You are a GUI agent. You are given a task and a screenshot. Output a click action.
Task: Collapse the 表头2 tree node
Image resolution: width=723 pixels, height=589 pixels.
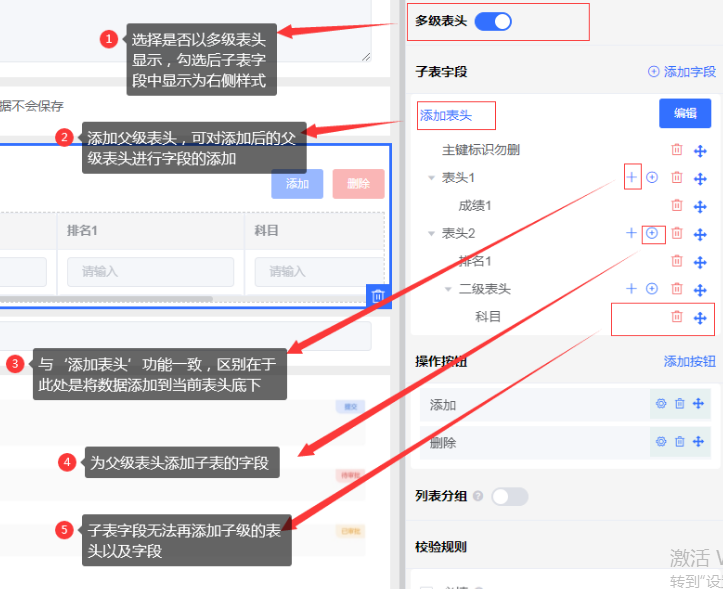click(x=431, y=234)
